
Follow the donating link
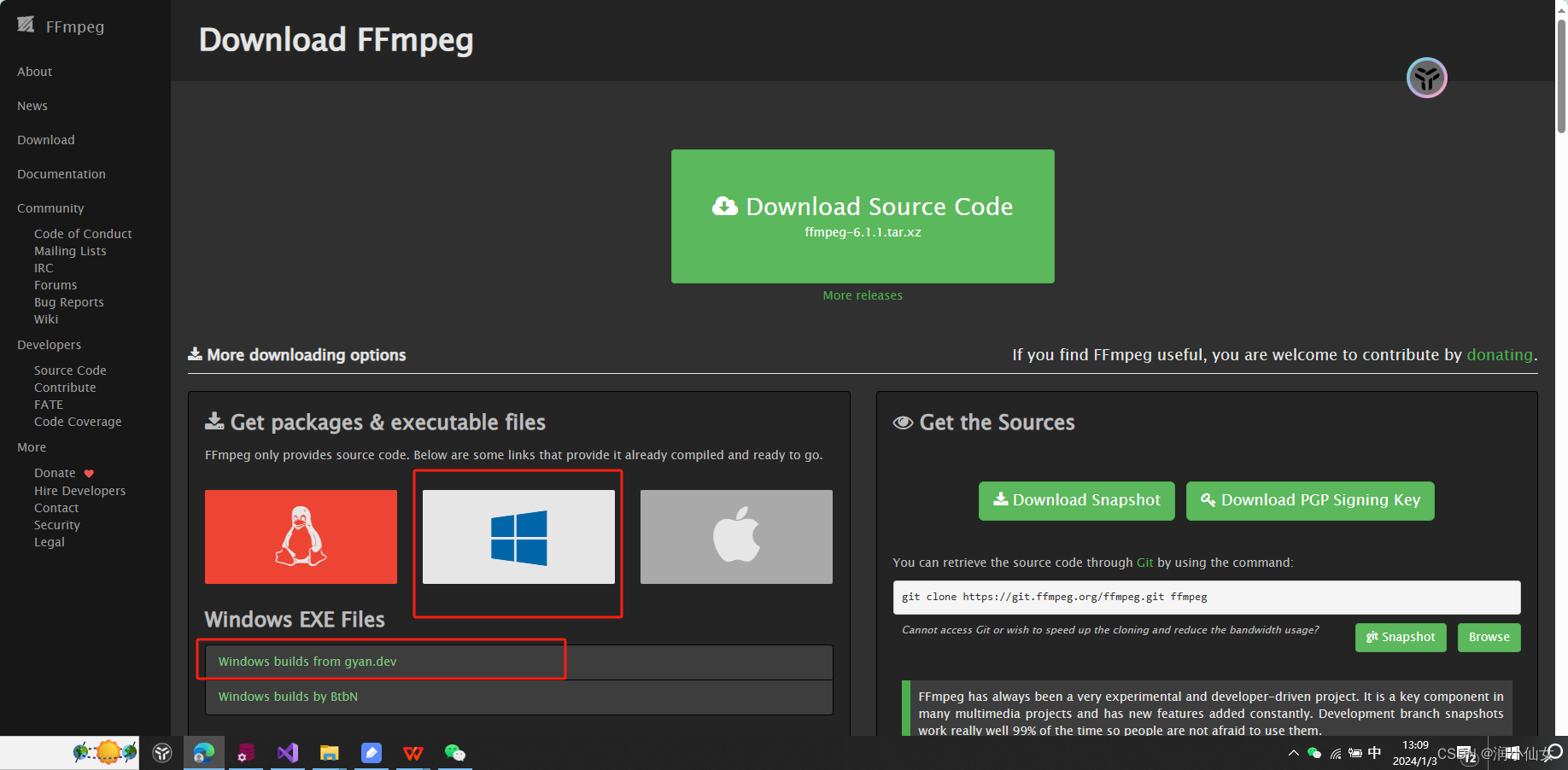tap(1500, 354)
